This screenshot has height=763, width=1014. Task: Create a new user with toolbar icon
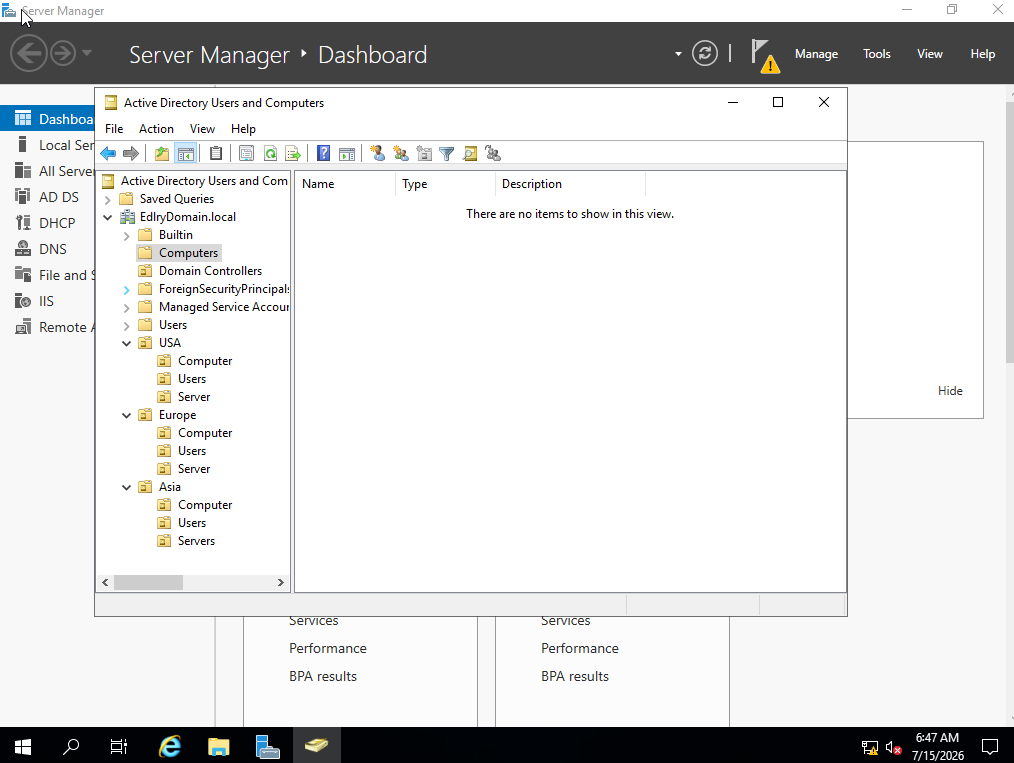pyautogui.click(x=378, y=153)
